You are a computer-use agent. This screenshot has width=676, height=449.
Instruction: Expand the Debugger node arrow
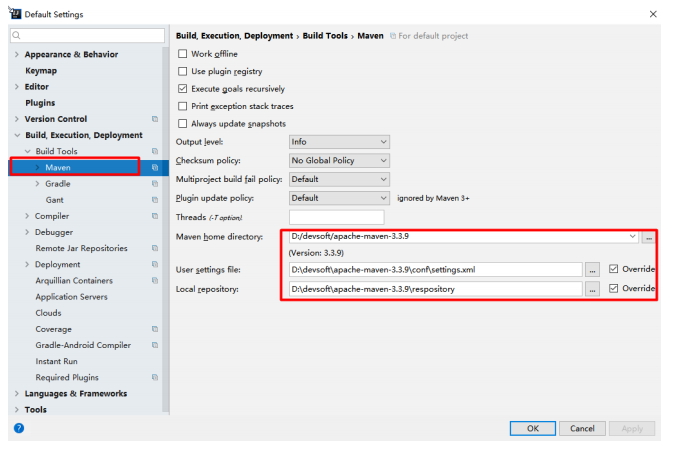(x=27, y=232)
